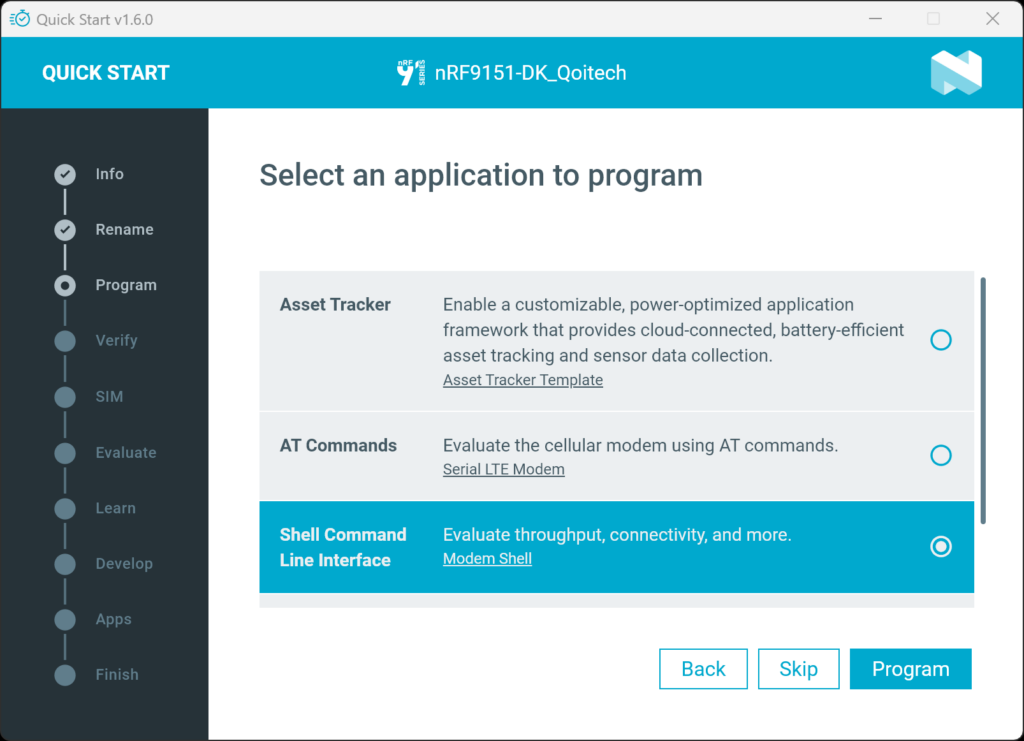Open the Modem Shell link
This screenshot has width=1024, height=741.
487,559
